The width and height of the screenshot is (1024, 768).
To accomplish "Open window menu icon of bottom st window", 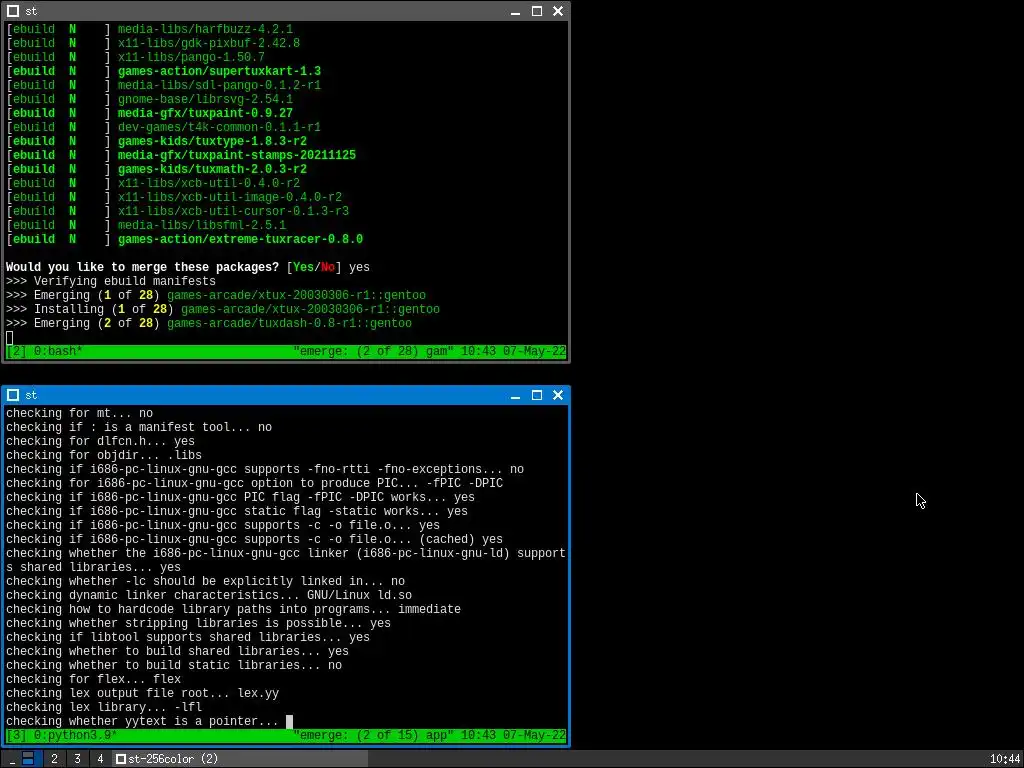I will 13,395.
